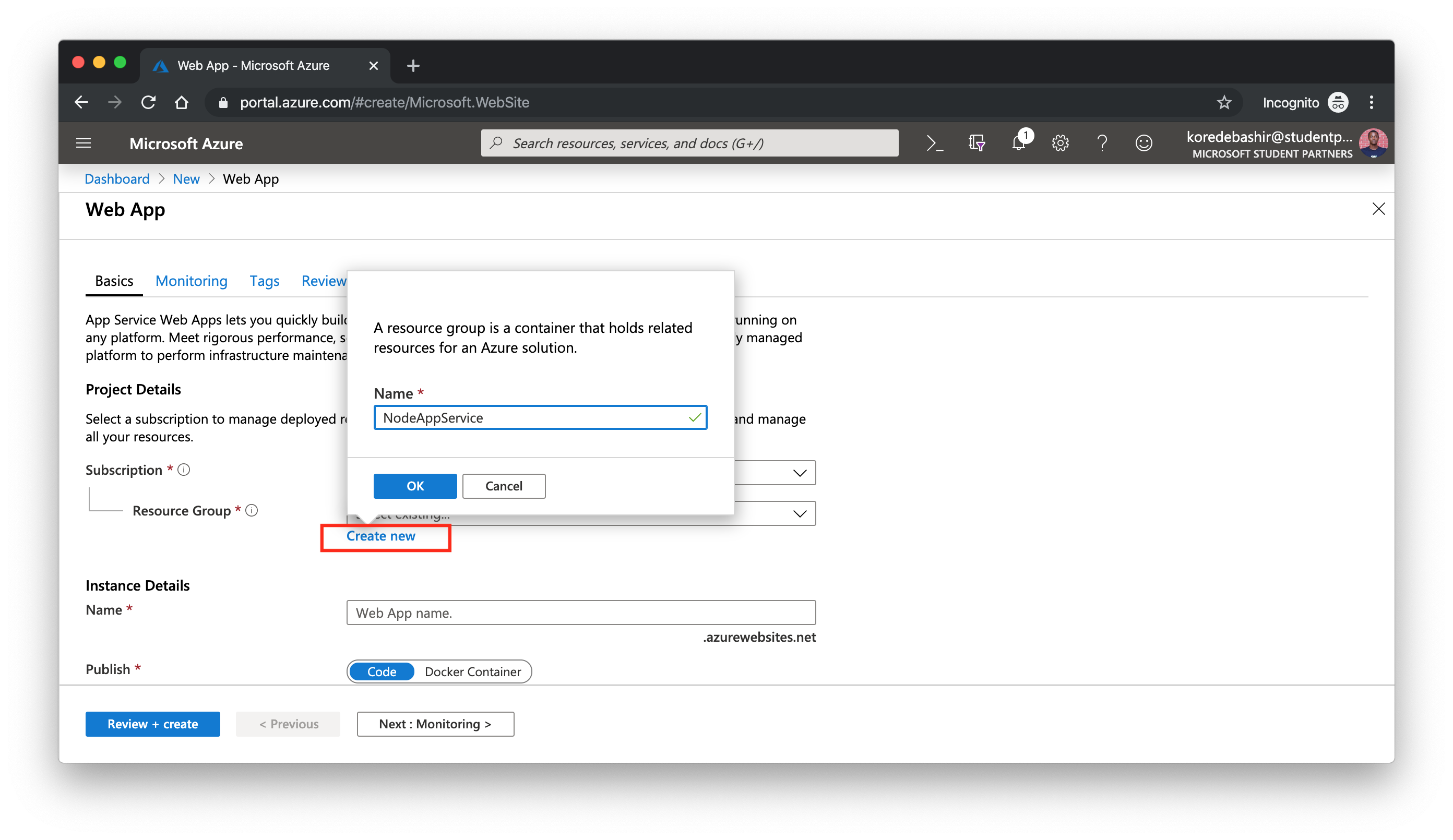Click the Subscription info icon
Screen dimensions: 1453x840
click(184, 470)
